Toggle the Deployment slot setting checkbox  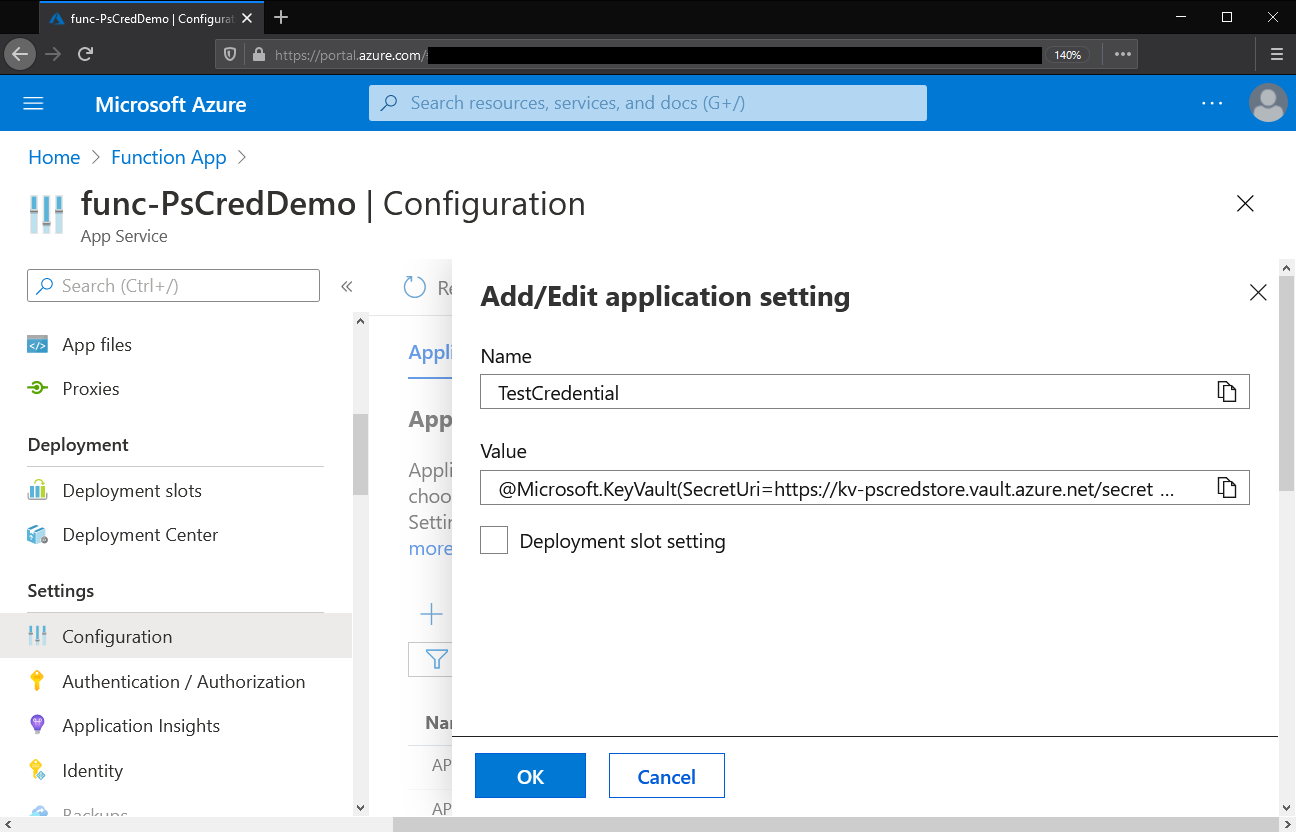coord(494,541)
